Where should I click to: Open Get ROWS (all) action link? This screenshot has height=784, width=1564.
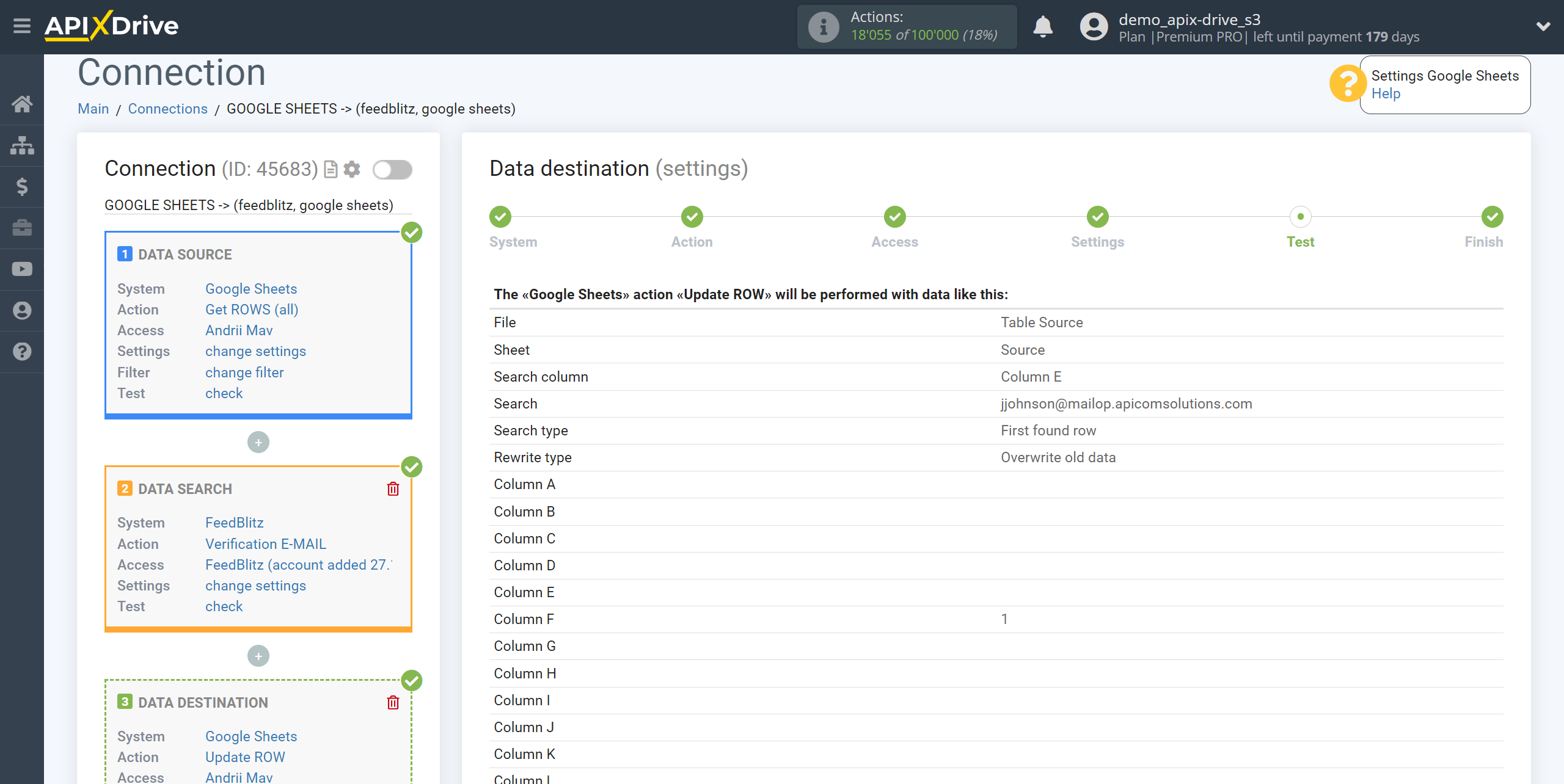(252, 310)
